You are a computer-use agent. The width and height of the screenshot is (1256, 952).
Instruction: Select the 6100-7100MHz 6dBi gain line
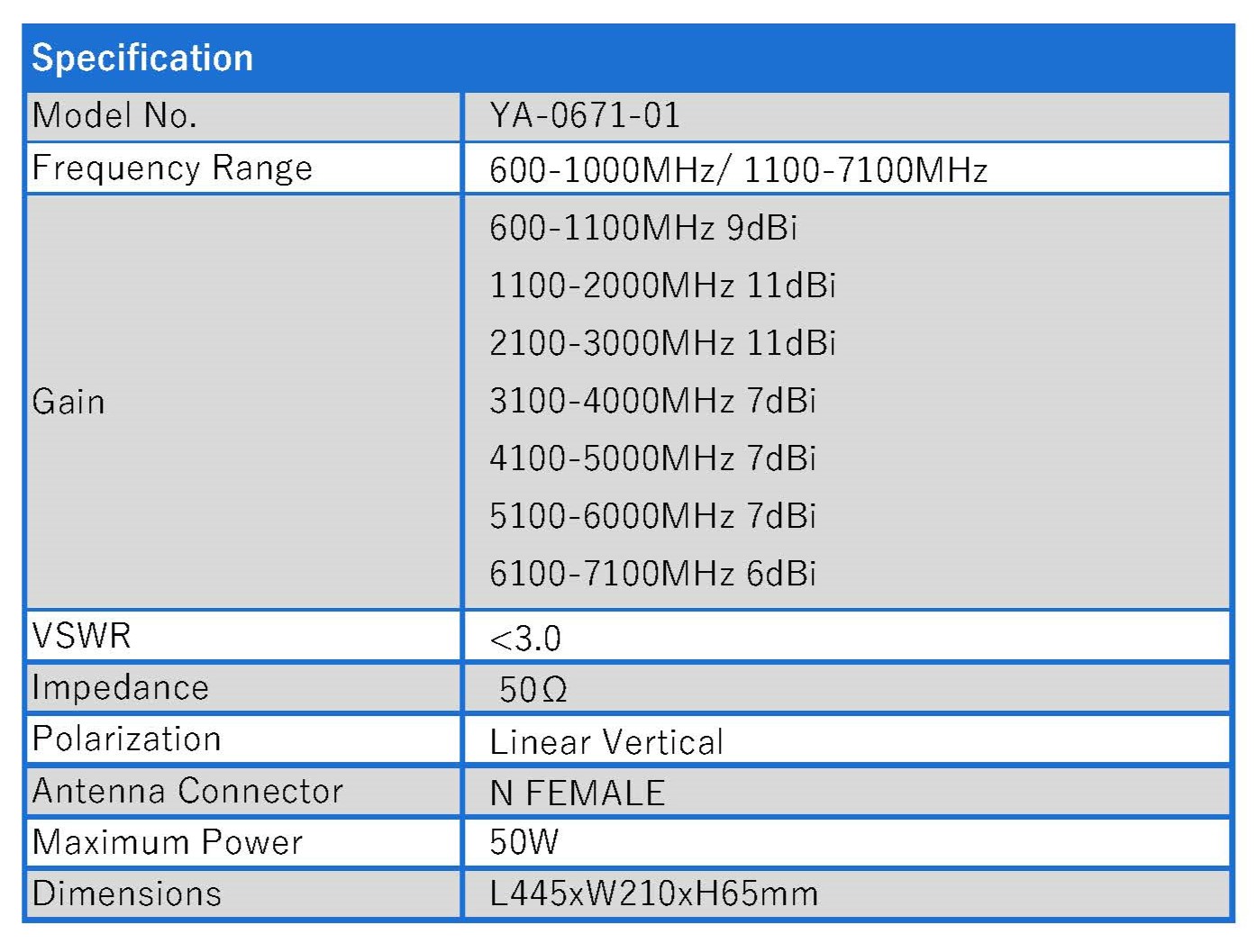[652, 574]
